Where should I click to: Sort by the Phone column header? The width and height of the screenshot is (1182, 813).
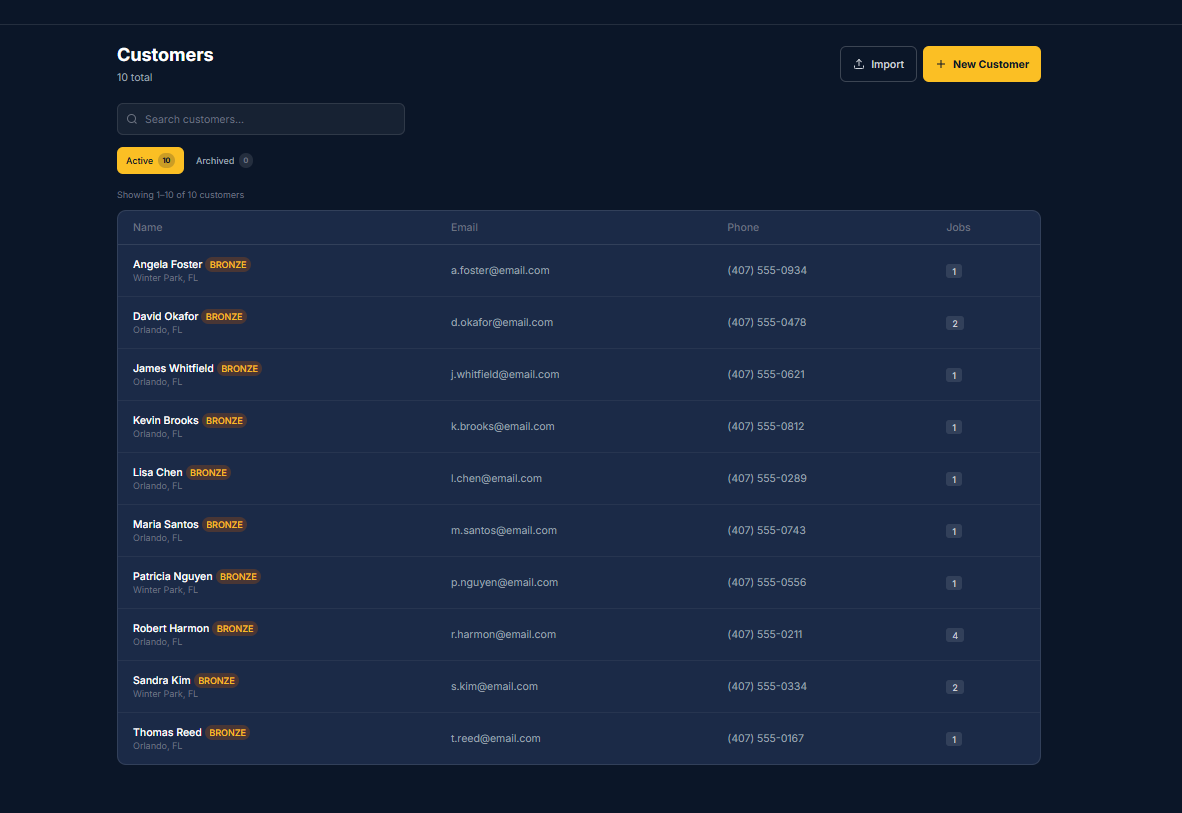[743, 227]
